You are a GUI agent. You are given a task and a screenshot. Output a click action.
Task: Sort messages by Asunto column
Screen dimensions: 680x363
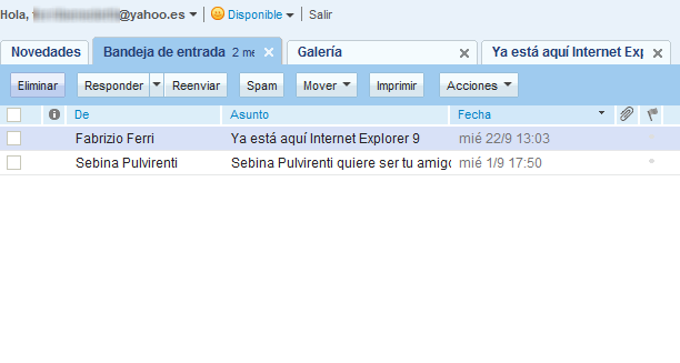tap(249, 114)
